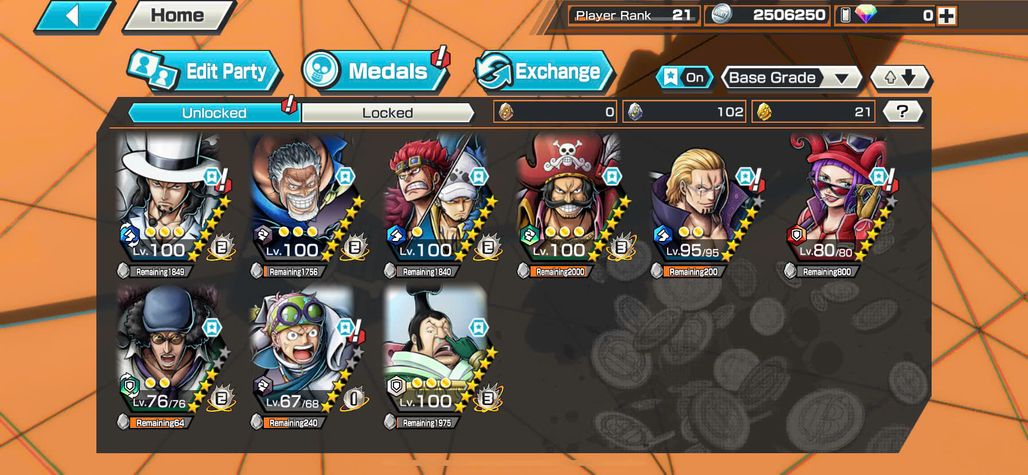Click the bronze fragment icon showing 0

(x=505, y=112)
